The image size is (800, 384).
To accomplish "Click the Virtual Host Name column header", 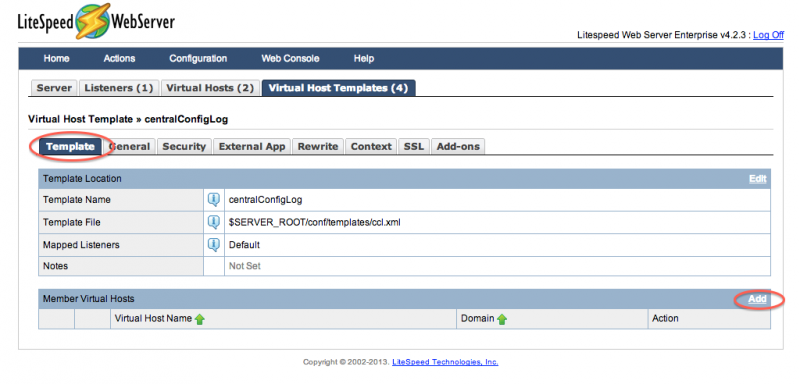I will click(153, 318).
